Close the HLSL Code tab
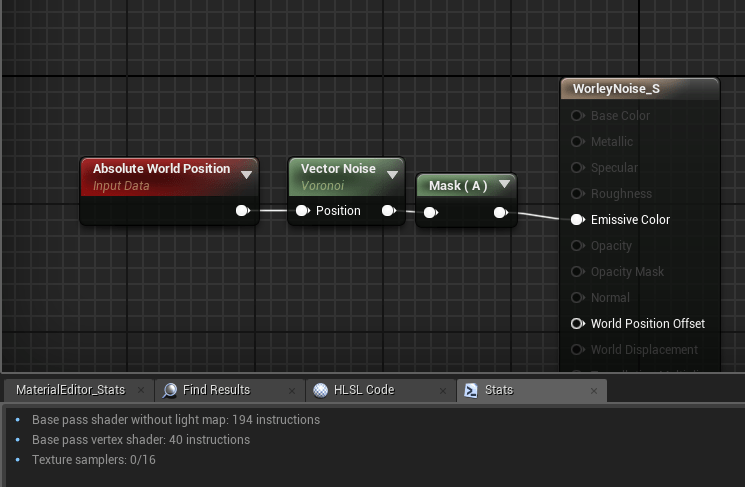 coord(445,390)
